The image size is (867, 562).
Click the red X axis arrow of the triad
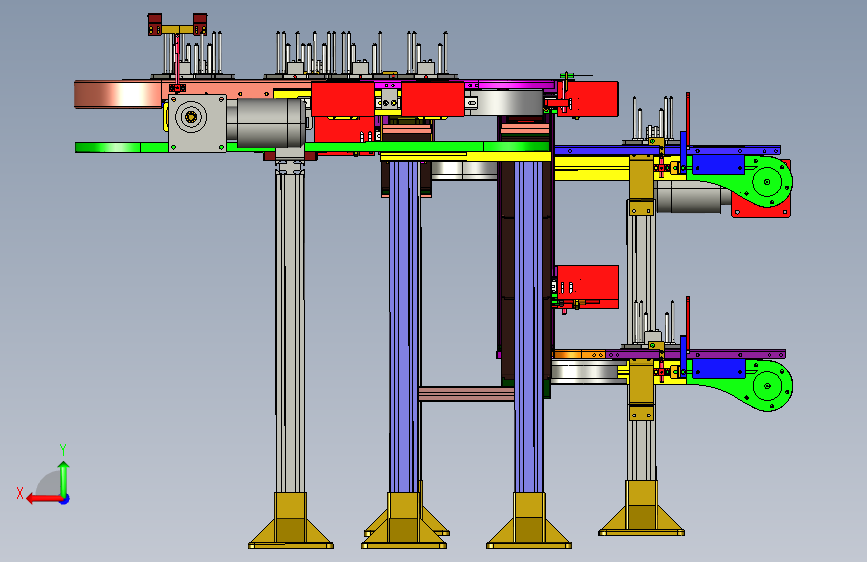point(43,499)
